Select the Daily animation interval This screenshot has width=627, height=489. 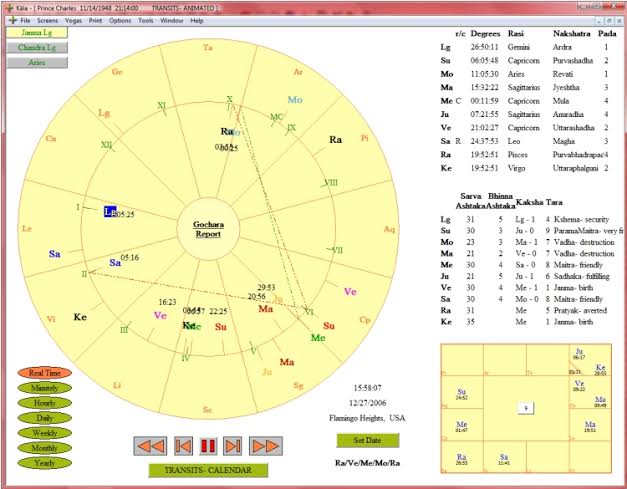(x=45, y=418)
